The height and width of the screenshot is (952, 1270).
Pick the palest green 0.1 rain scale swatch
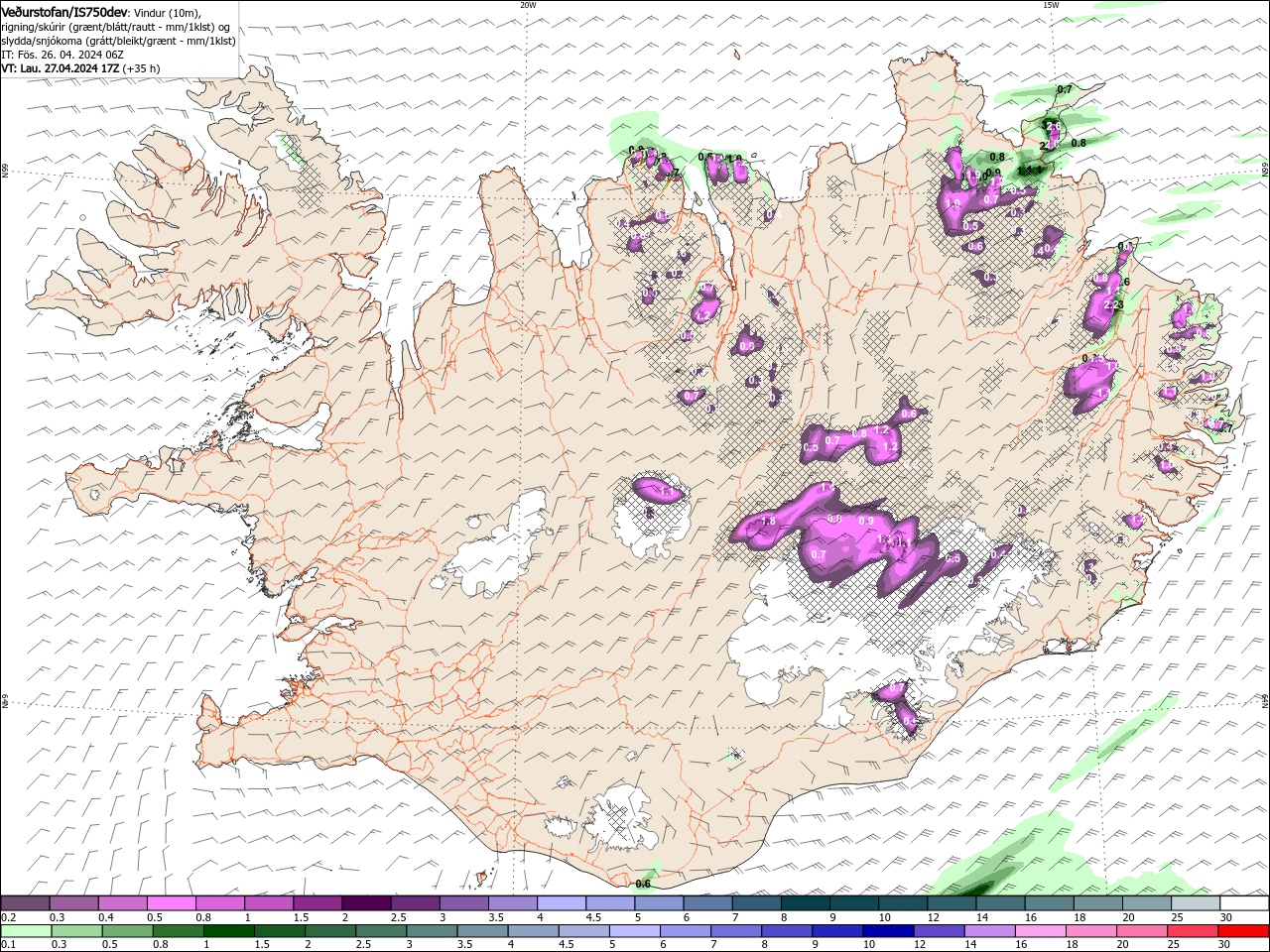tap(26, 931)
